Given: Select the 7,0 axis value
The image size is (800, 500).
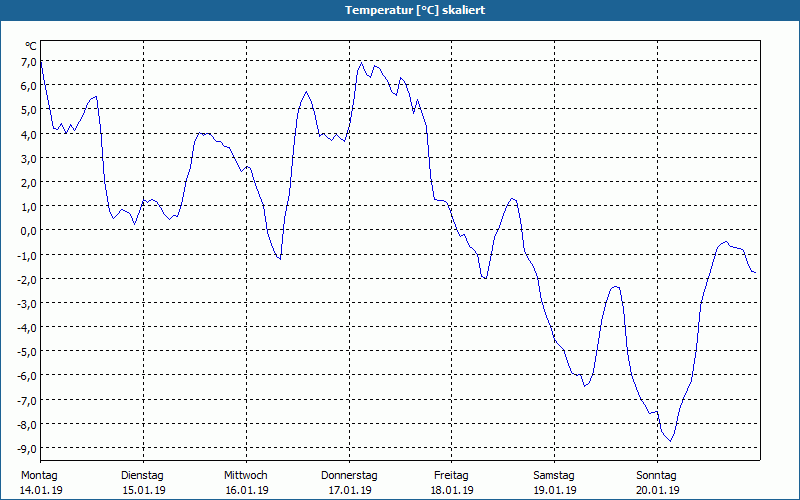Looking at the screenshot, I should click(29, 62).
